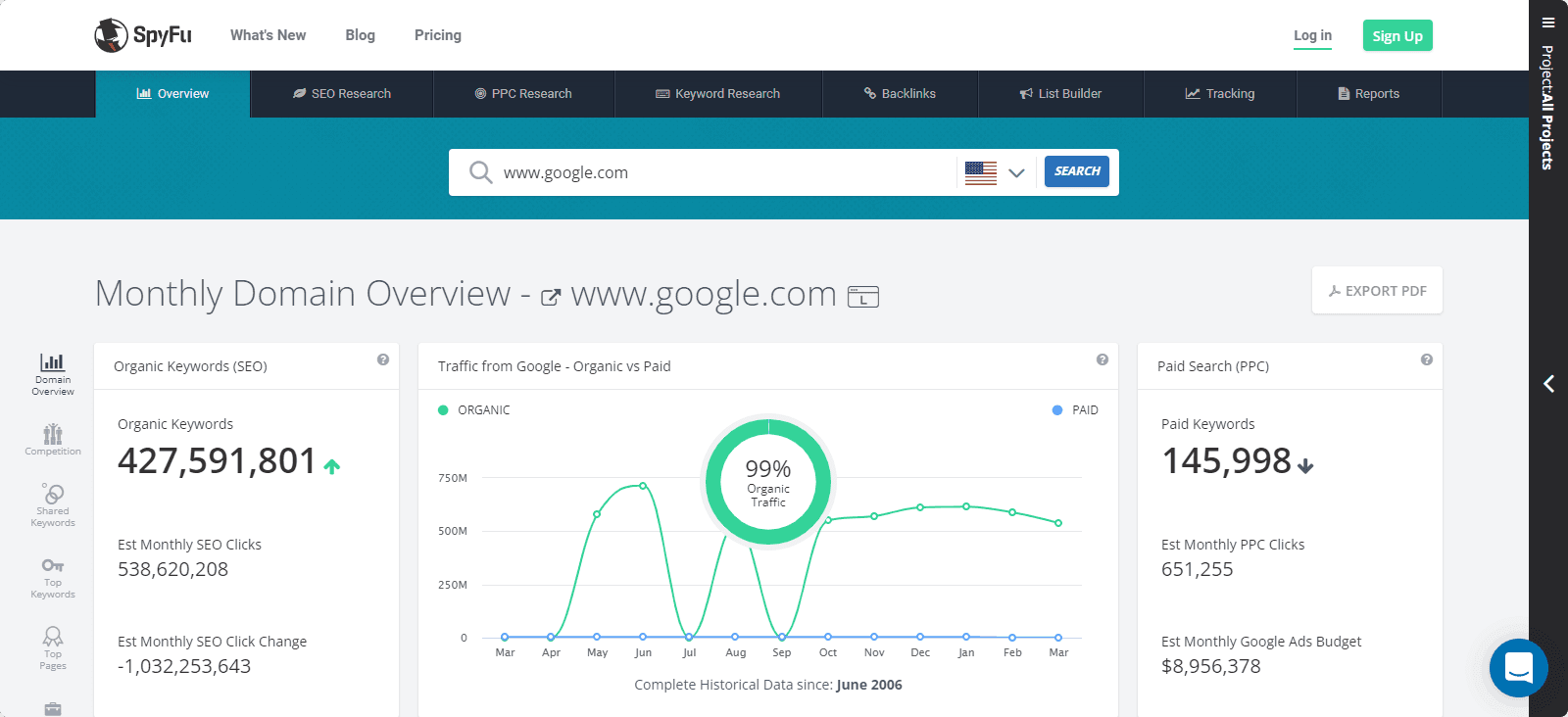Click the snapshot icon after domain title
1568x717 pixels.
pyautogui.click(x=863, y=296)
